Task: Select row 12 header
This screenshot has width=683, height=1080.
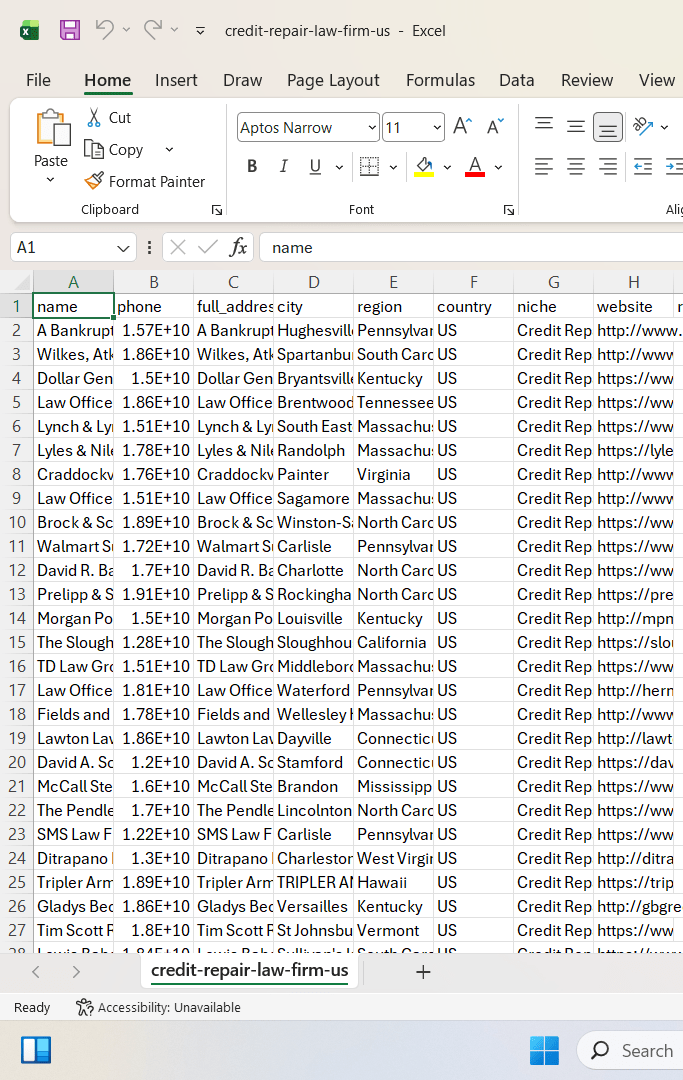Action: point(17,570)
